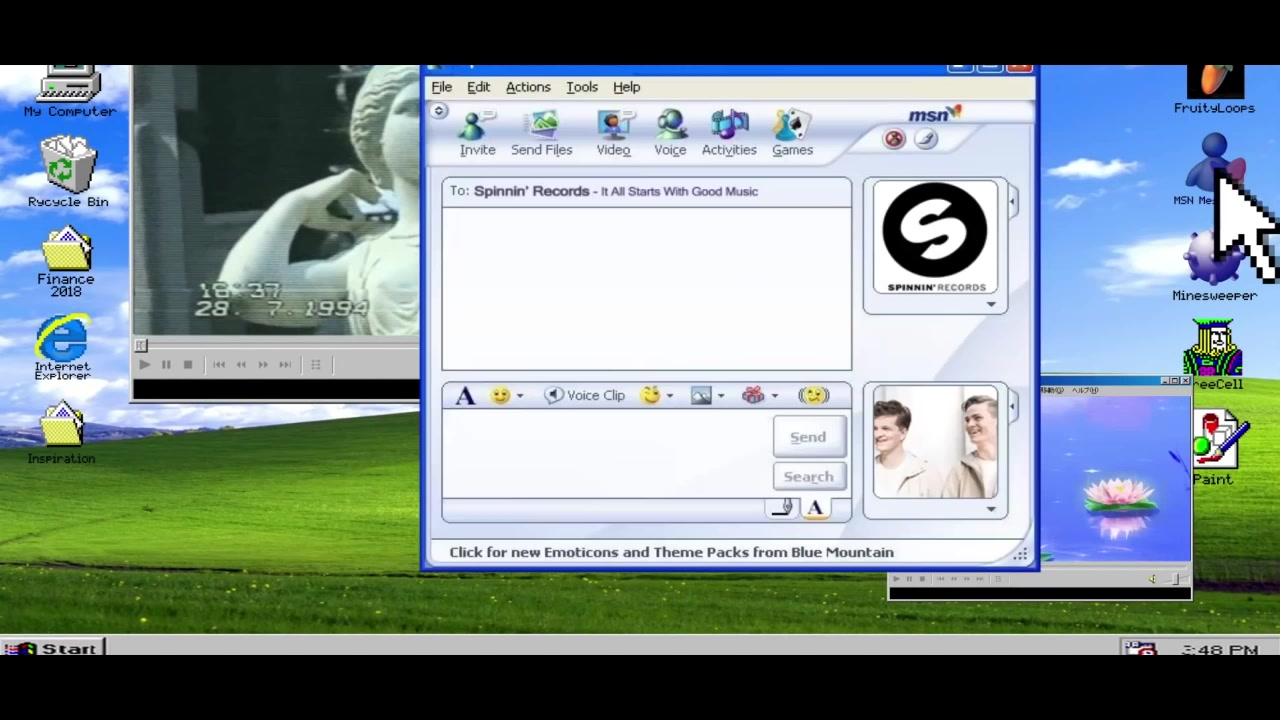Screen dimensions: 1280x720
Task: Click the Blue Mountain emoticons link
Action: click(671, 552)
